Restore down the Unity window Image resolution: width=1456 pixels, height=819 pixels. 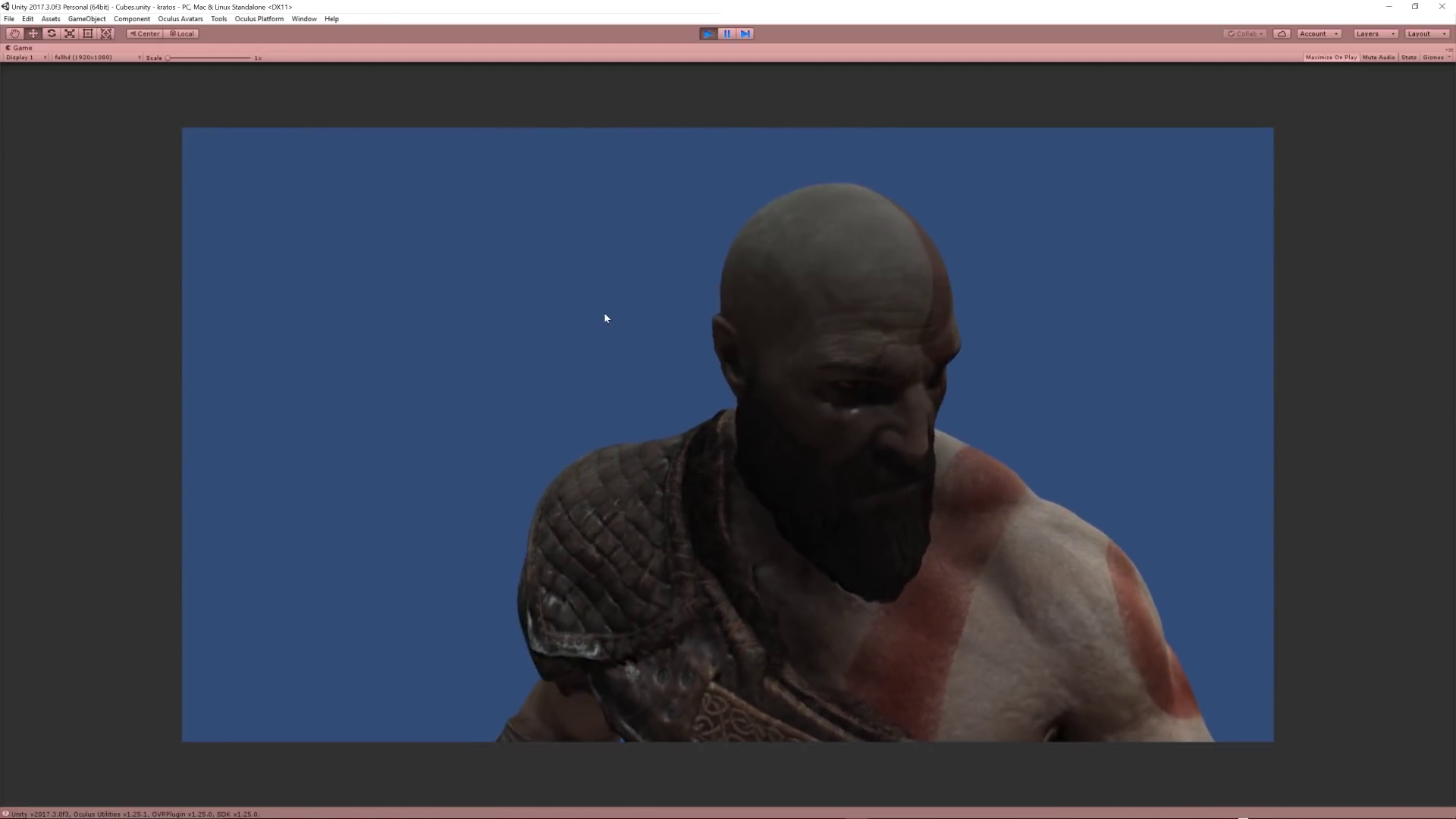(x=1415, y=7)
